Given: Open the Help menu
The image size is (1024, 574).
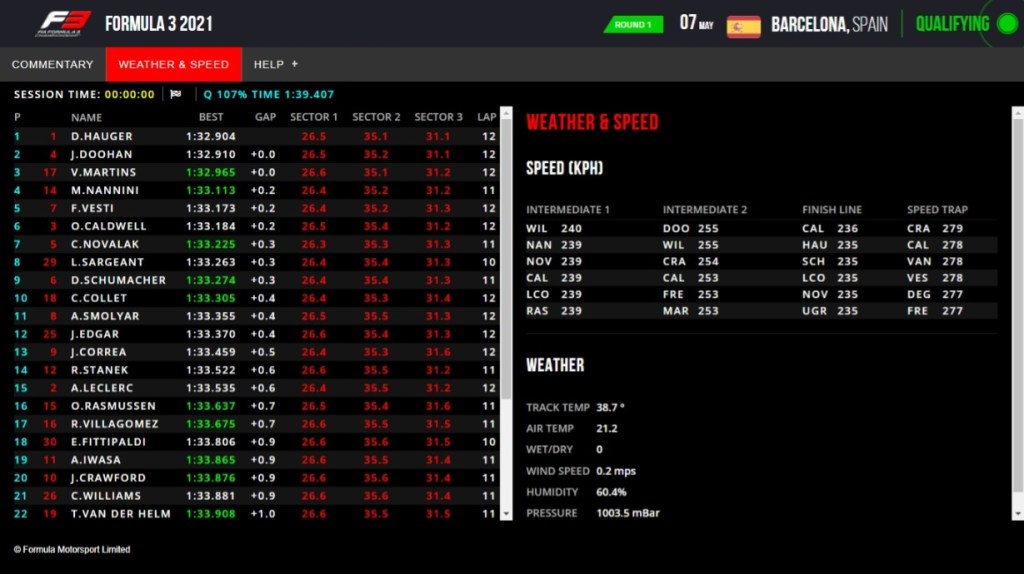Looking at the screenshot, I should click(269, 64).
